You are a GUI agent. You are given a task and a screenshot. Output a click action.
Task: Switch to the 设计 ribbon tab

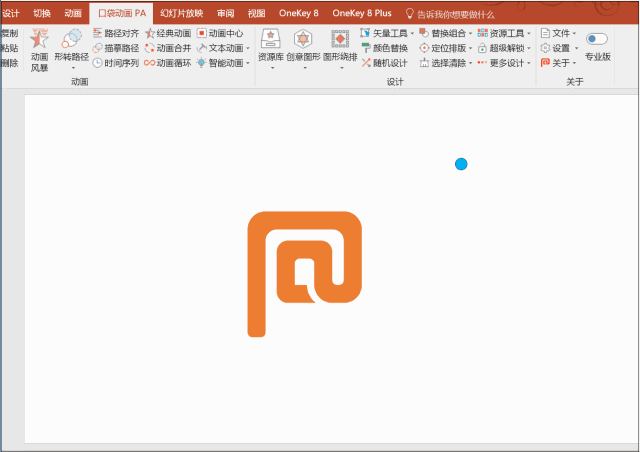[x=11, y=13]
